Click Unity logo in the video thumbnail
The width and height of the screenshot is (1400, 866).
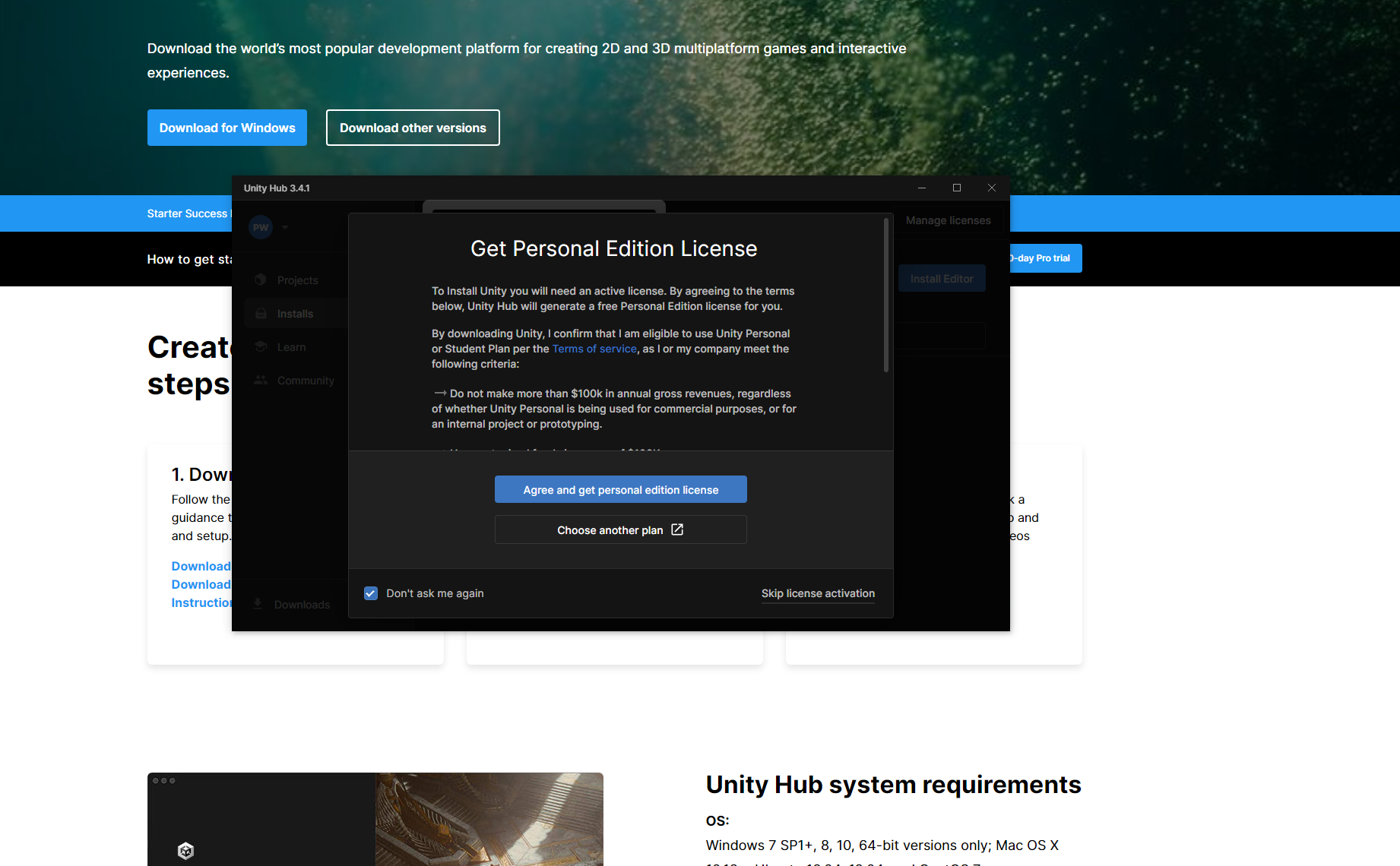185,851
